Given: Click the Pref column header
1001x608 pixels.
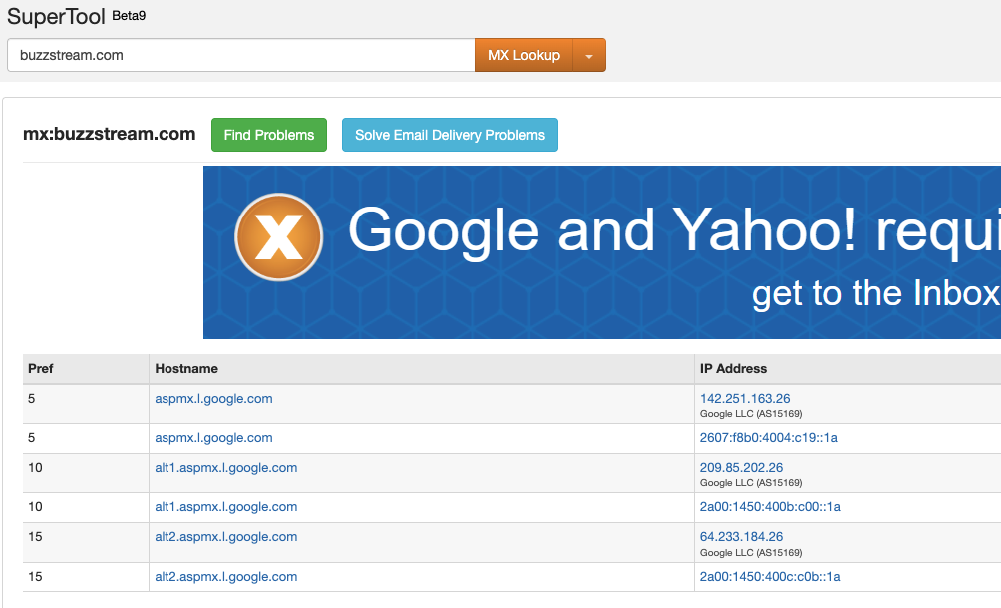Looking at the screenshot, I should click(41, 369).
